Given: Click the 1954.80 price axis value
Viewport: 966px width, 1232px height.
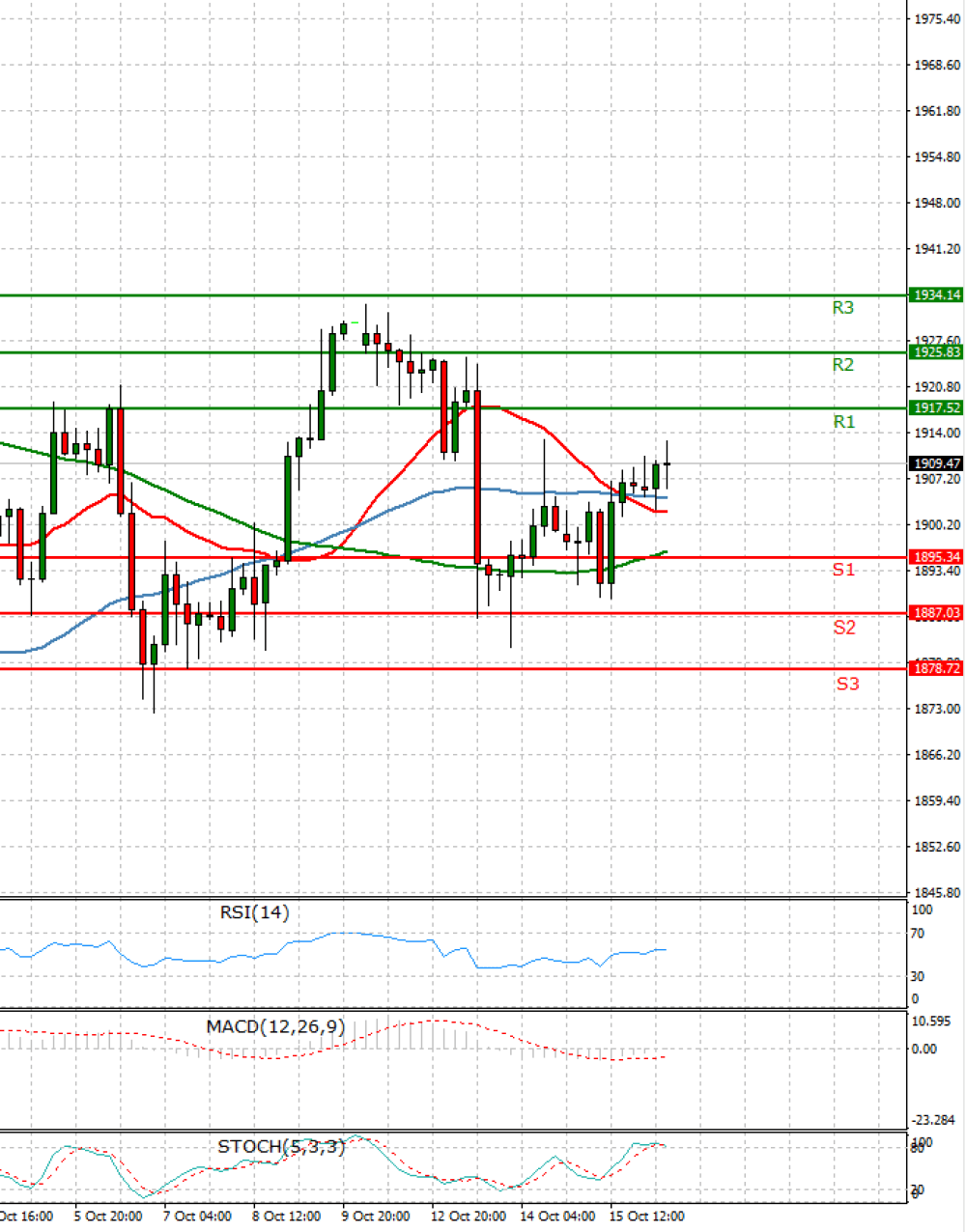Looking at the screenshot, I should point(937,157).
